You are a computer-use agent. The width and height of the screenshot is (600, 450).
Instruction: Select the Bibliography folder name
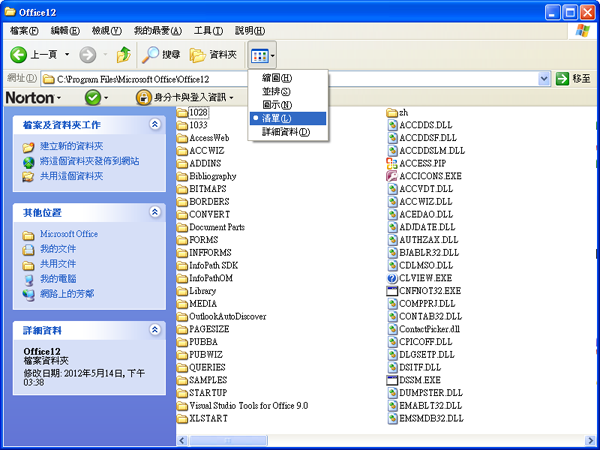213,176
